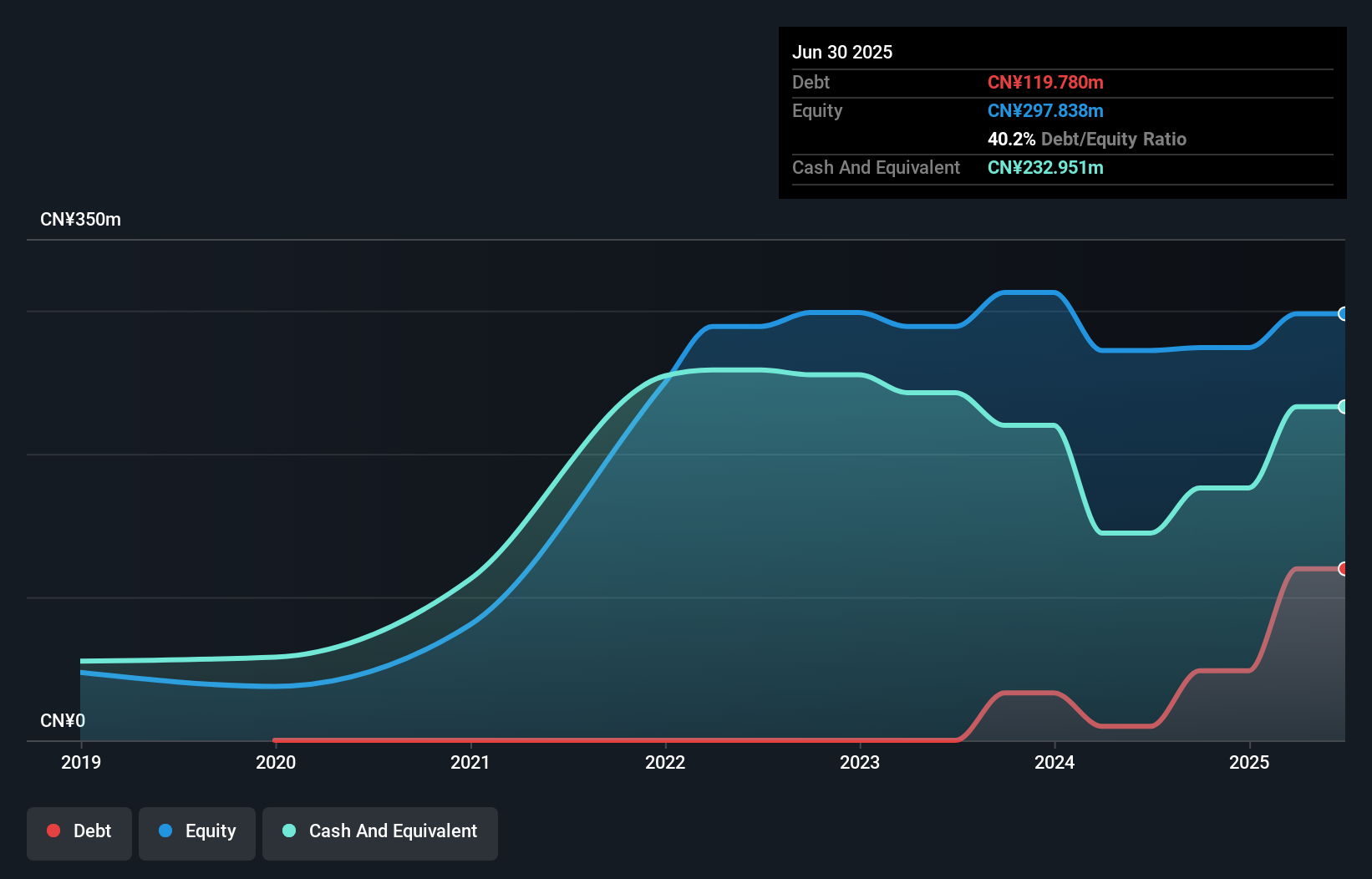Select the blue Equity endpoint marker on chart

tap(1344, 314)
